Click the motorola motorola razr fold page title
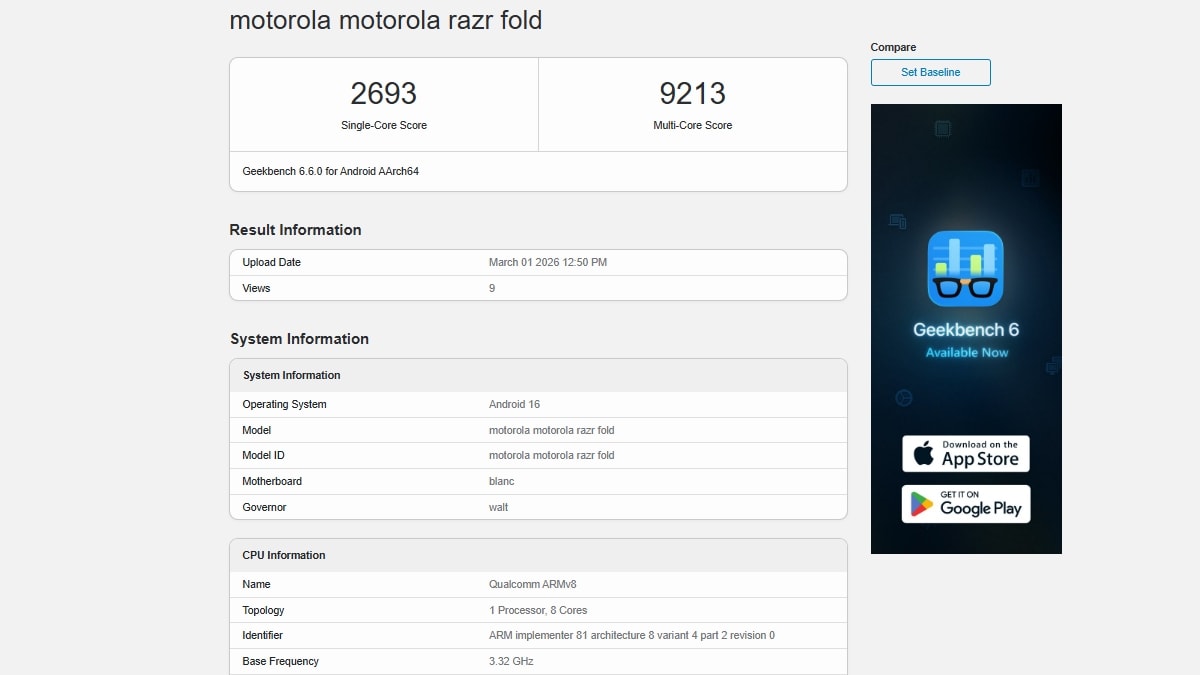This screenshot has width=1200, height=675. 386,20
